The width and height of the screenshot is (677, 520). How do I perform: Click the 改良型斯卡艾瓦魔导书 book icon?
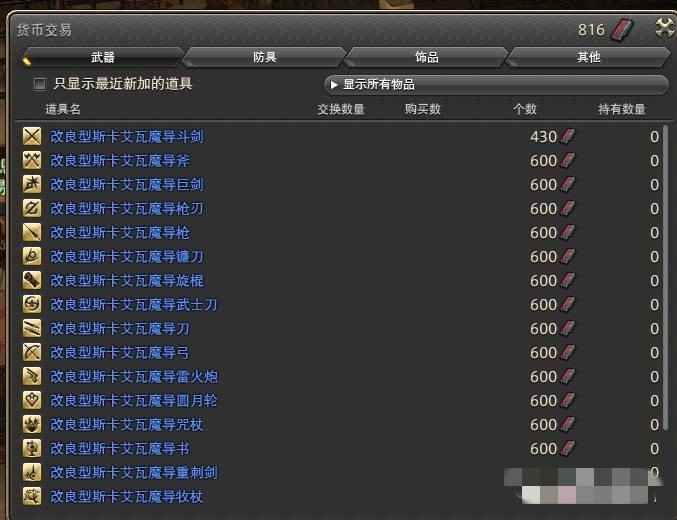32,448
